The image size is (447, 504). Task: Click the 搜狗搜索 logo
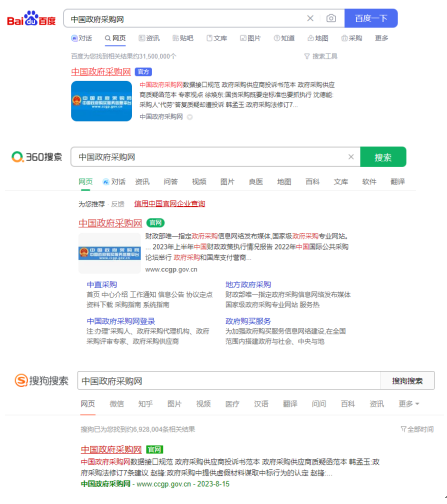tap(41, 380)
